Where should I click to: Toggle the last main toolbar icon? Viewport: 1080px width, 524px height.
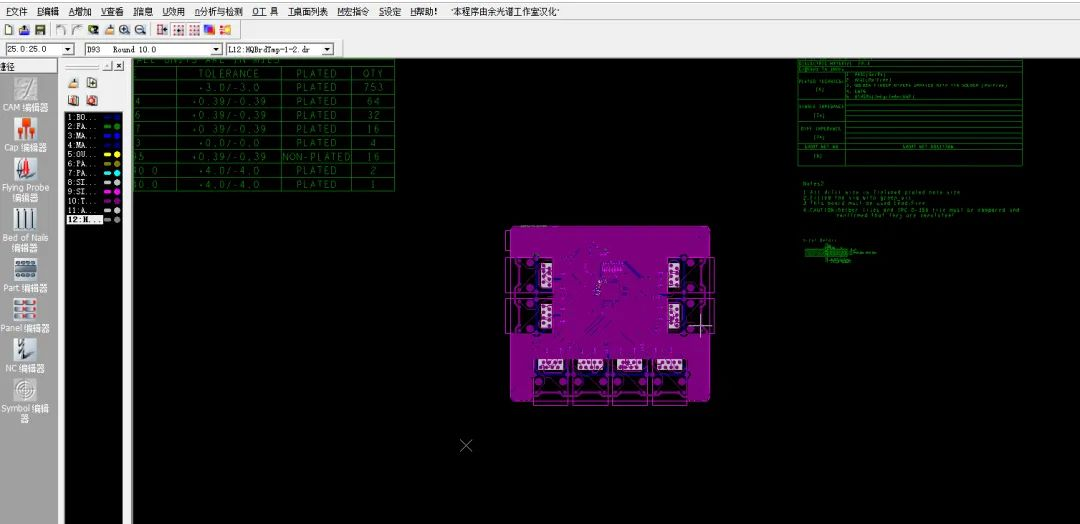(x=225, y=30)
